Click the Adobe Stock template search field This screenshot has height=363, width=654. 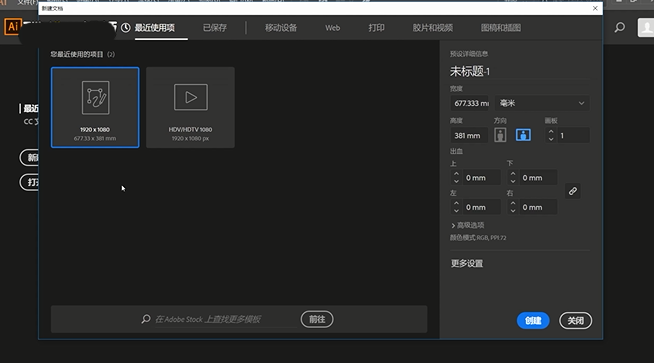pos(224,319)
